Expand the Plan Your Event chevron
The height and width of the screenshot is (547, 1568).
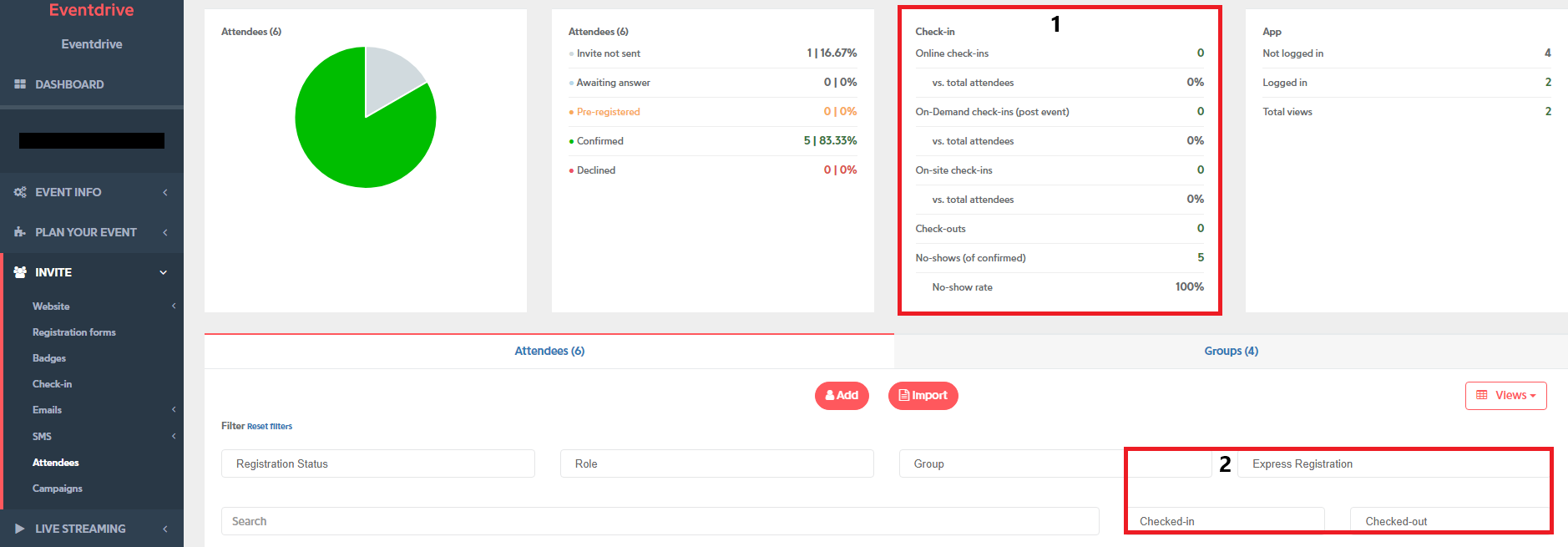click(165, 232)
